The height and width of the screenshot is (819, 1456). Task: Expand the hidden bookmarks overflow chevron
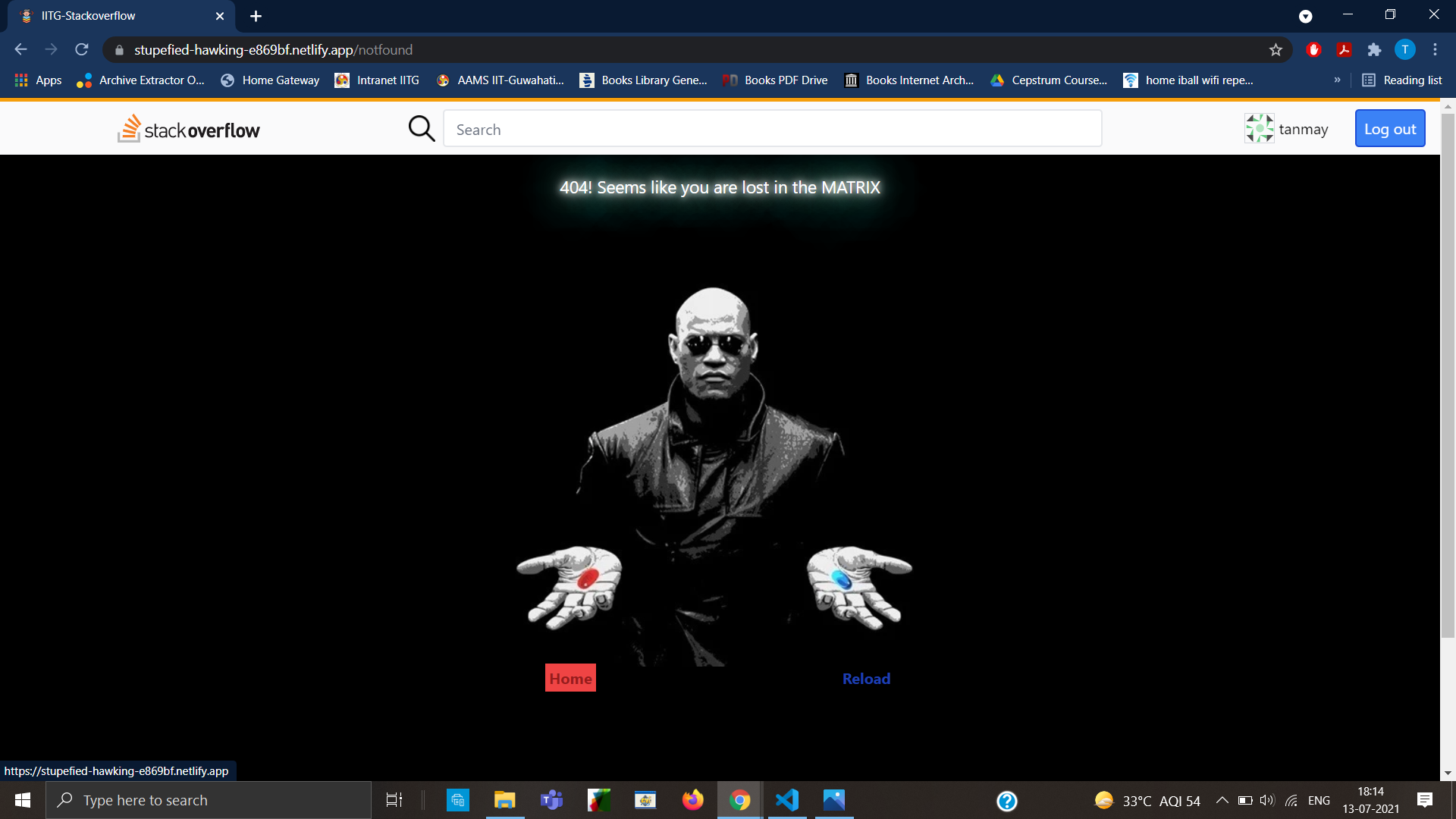[1337, 80]
